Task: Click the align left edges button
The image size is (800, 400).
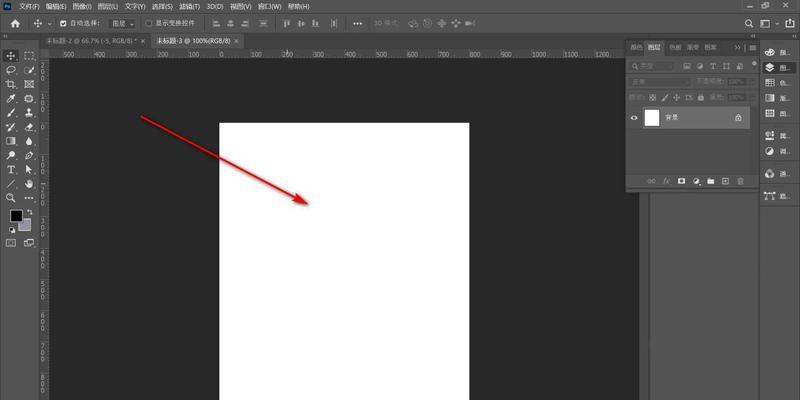Action: pyautogui.click(x=216, y=23)
